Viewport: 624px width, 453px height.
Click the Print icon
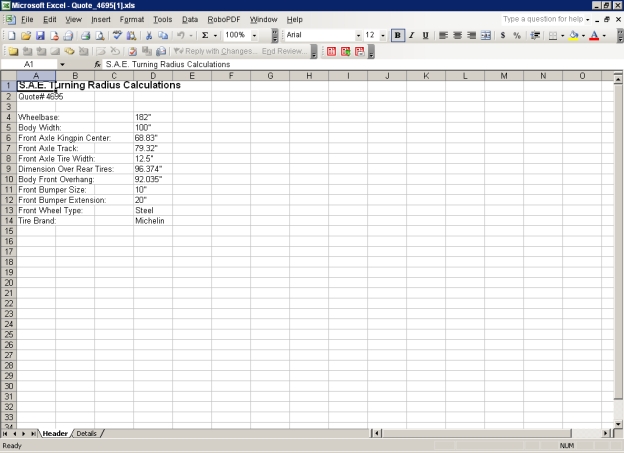(86, 36)
